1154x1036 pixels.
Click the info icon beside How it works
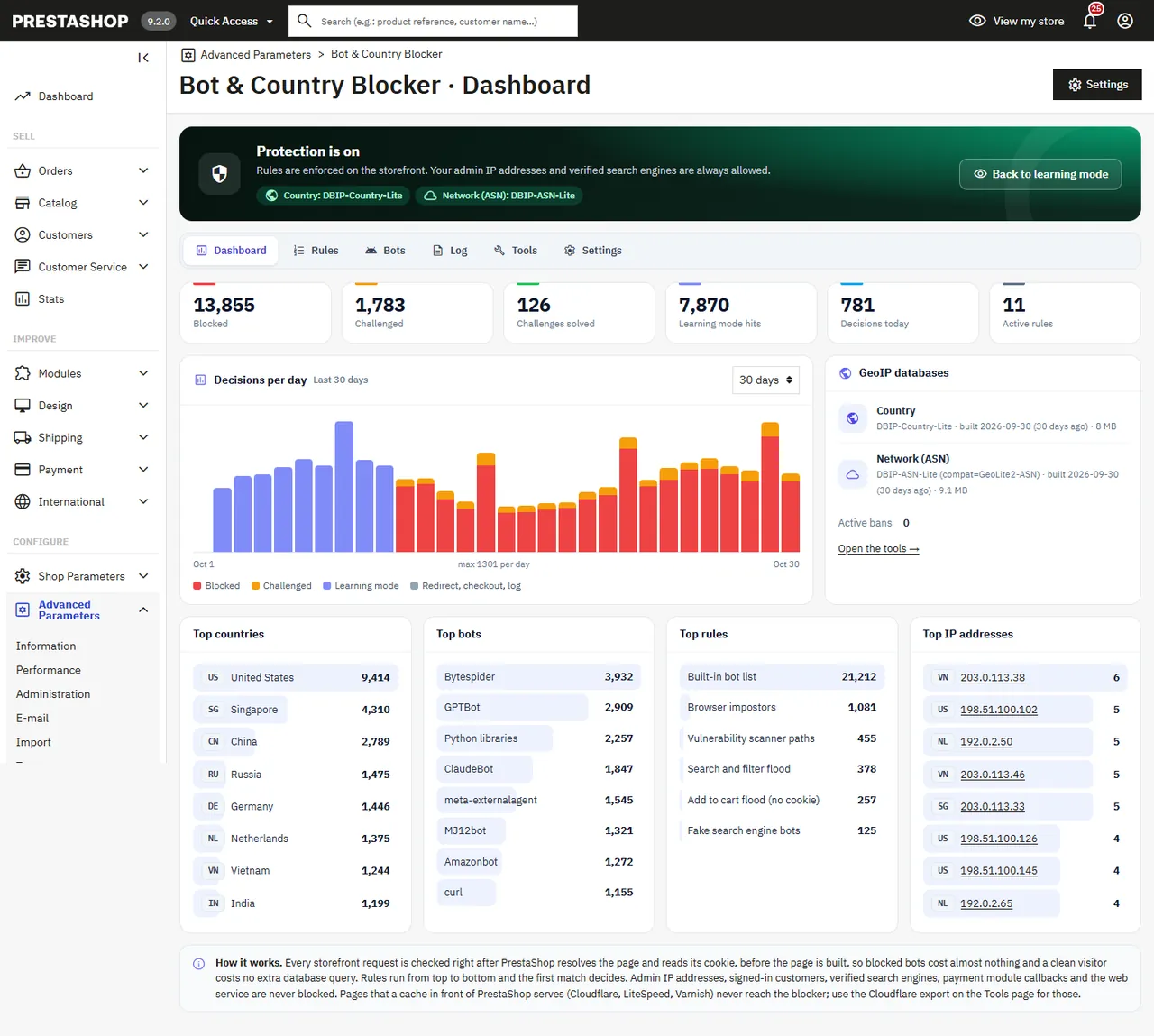pos(198,964)
